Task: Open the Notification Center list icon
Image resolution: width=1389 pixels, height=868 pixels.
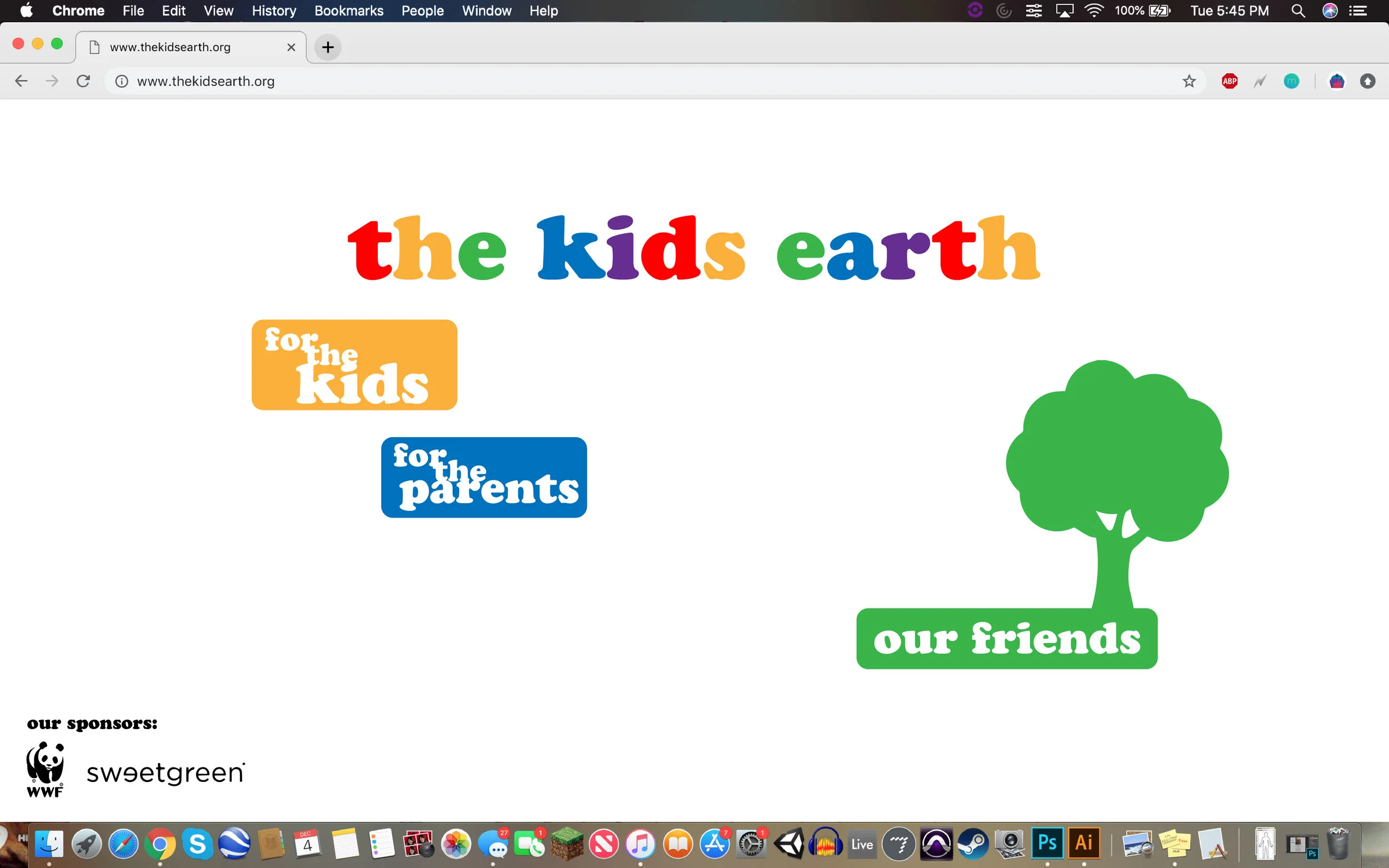Action: (x=1358, y=11)
